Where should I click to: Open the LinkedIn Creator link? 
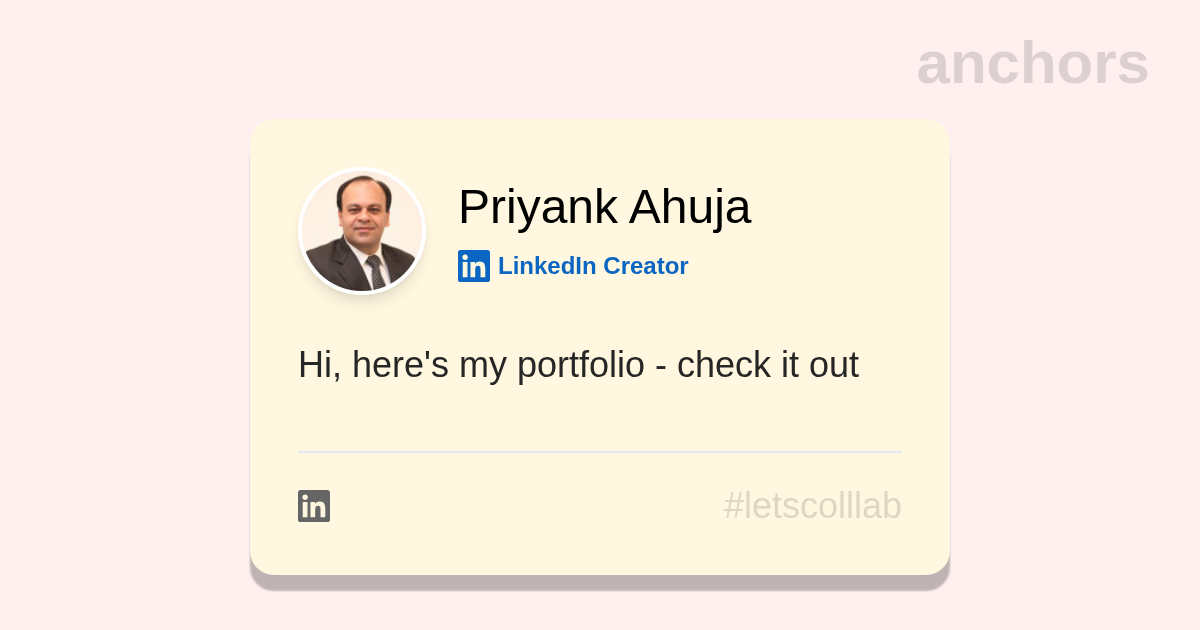coord(592,266)
